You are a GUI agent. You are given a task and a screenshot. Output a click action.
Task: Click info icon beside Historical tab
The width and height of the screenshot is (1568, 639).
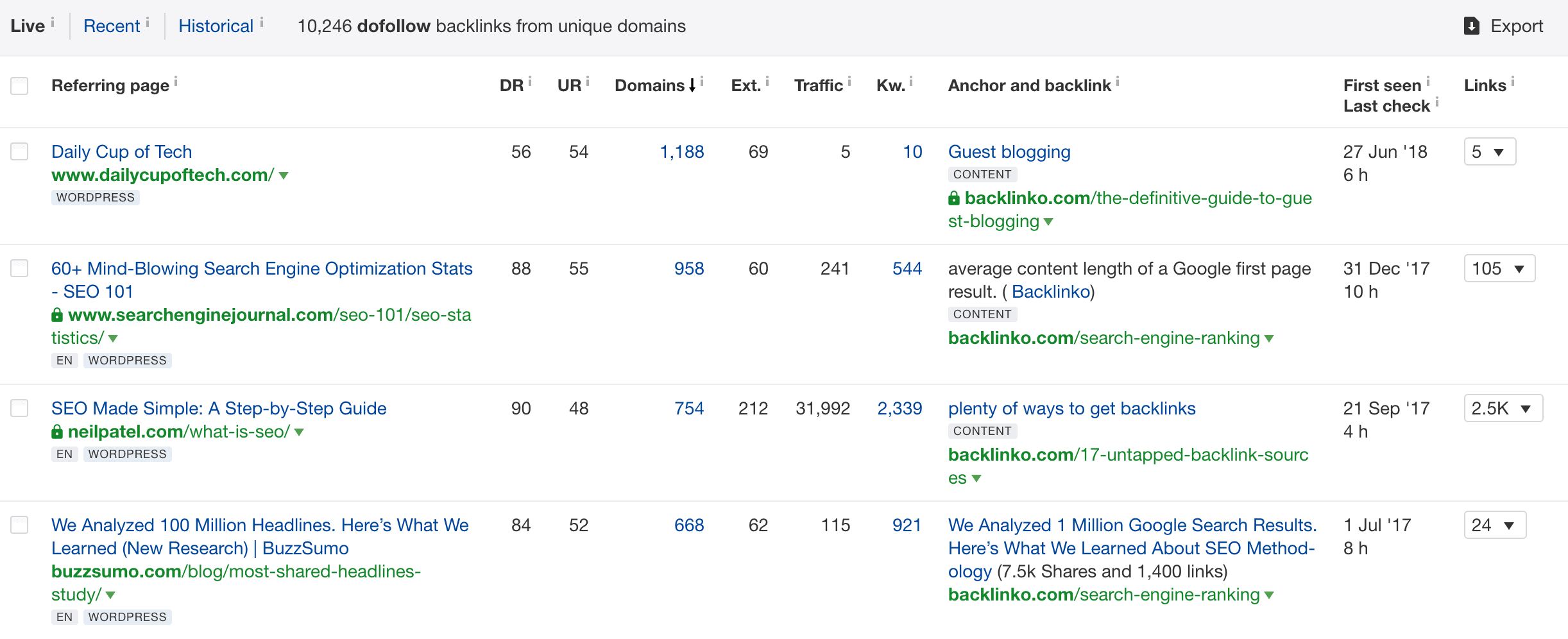(262, 22)
